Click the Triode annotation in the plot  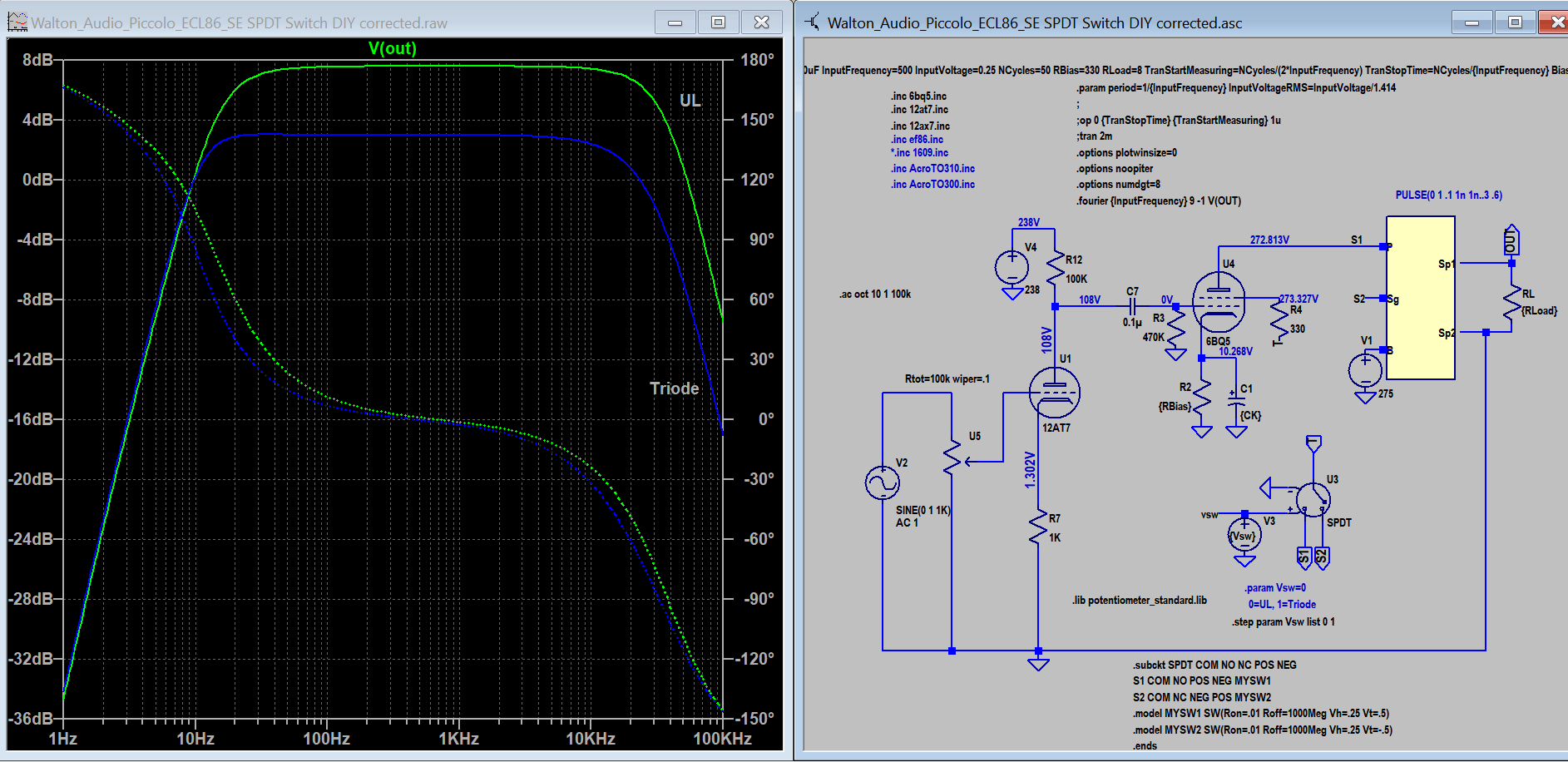[675, 388]
